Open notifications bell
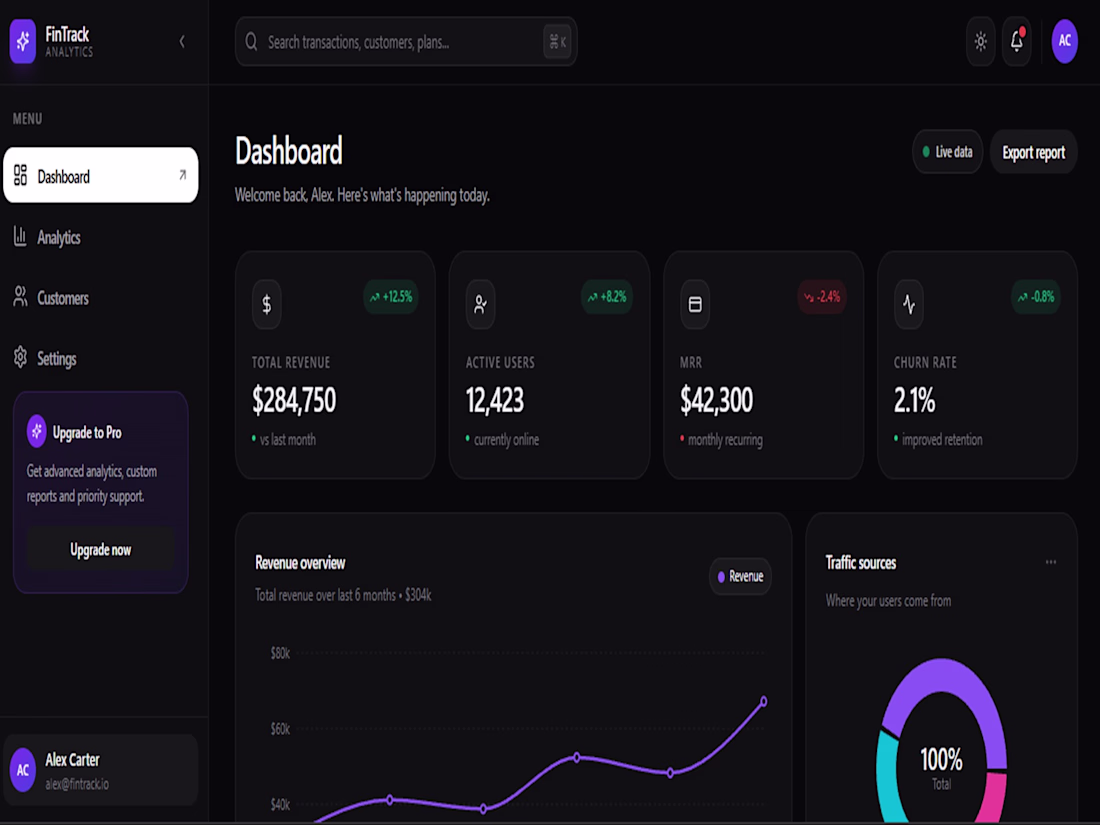The height and width of the screenshot is (825, 1100). tap(1017, 42)
